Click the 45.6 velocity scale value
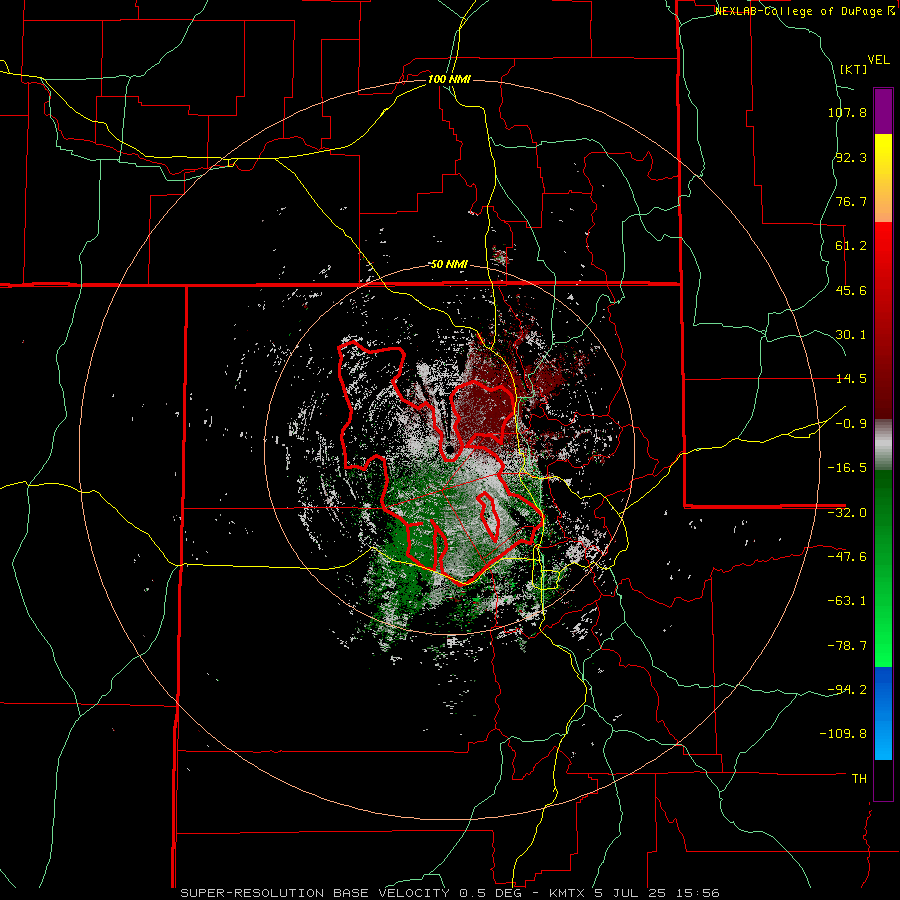The image size is (900, 900). pos(851,290)
